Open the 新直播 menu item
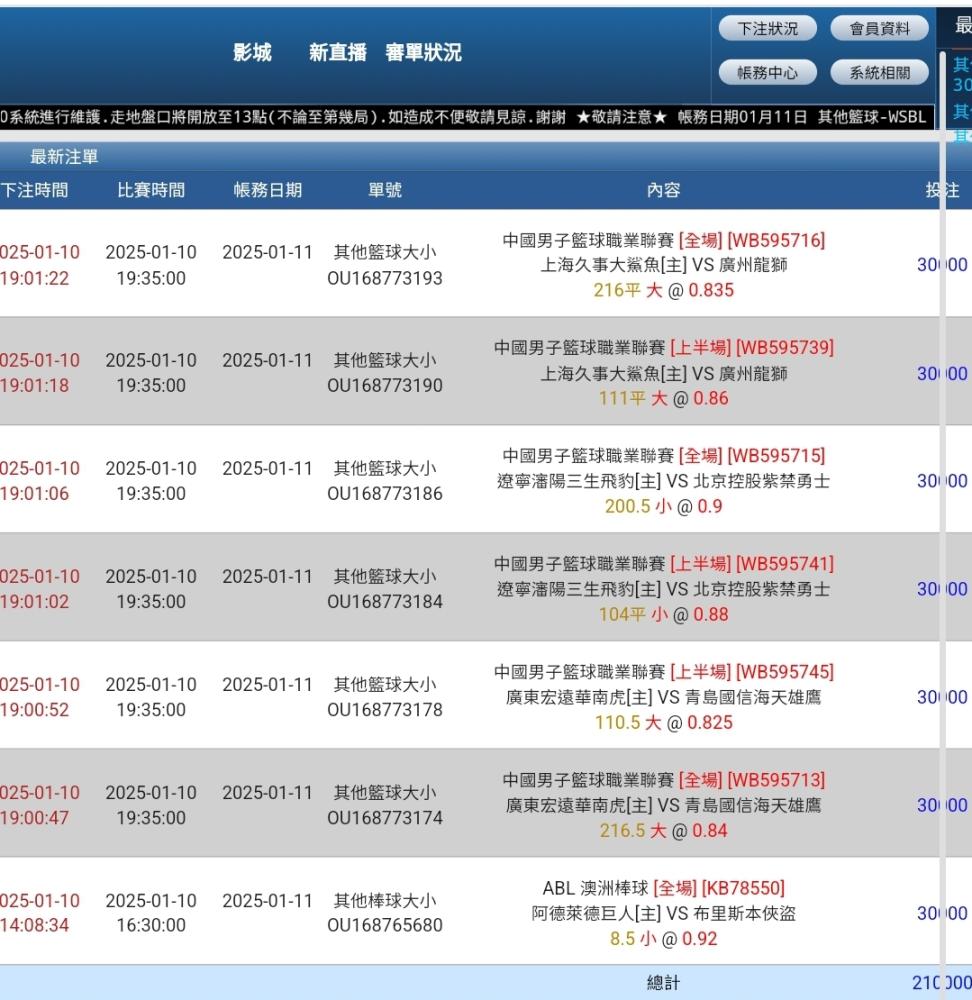This screenshot has height=1000, width=972. (x=337, y=53)
